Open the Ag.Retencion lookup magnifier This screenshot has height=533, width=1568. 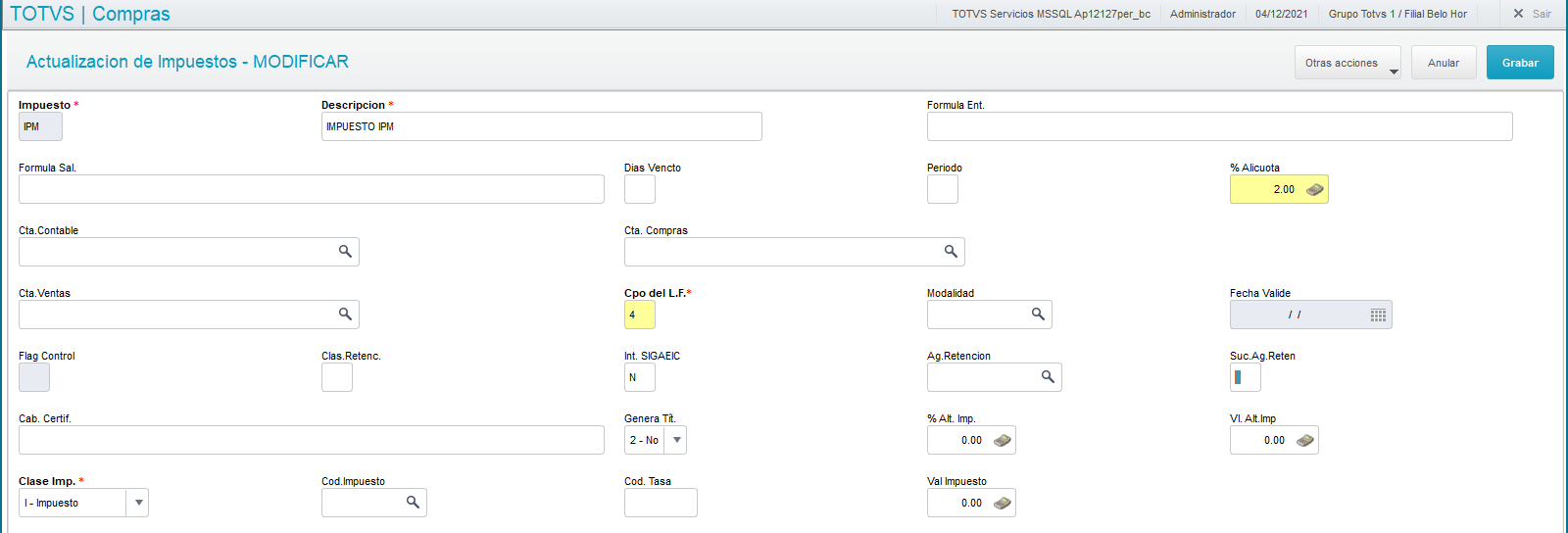tap(1048, 377)
